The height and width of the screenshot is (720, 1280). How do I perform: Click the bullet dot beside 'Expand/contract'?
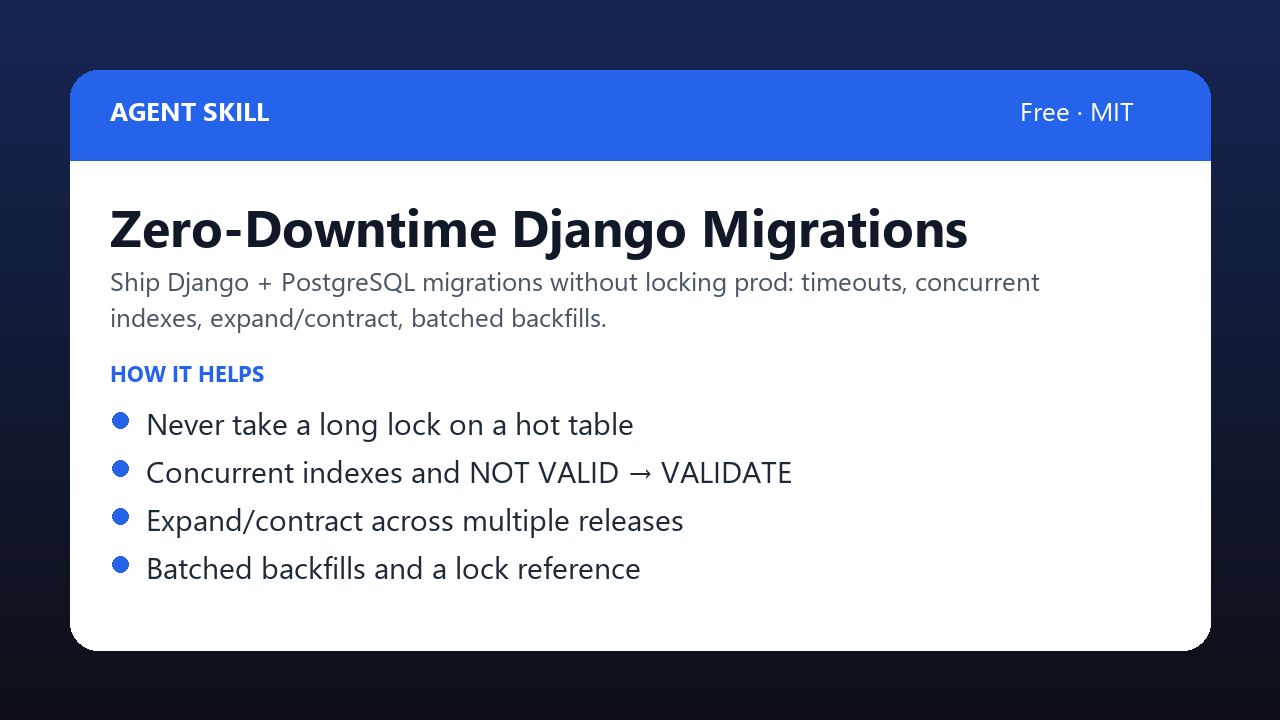coord(121,517)
